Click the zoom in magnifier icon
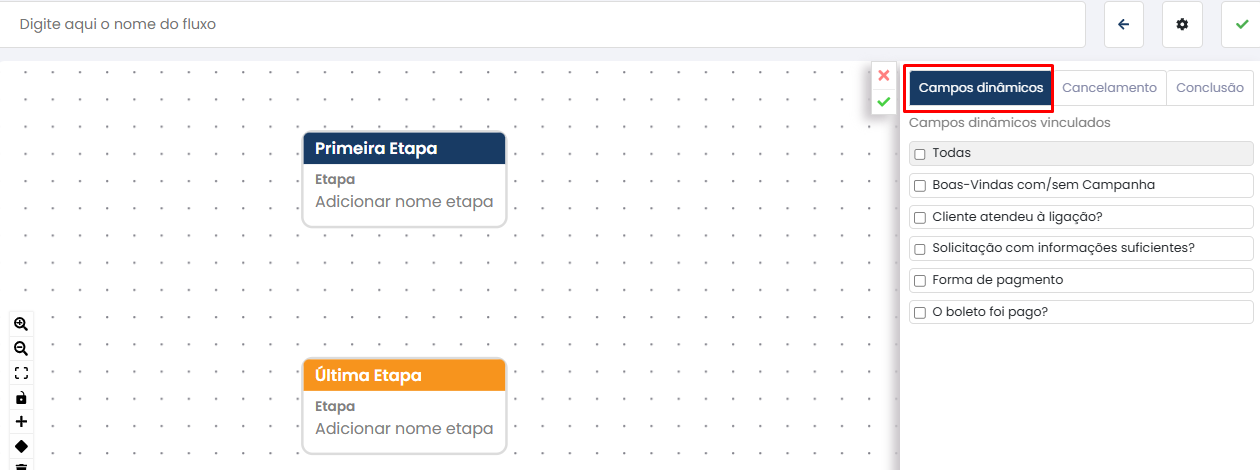The image size is (1260, 470). (21, 324)
